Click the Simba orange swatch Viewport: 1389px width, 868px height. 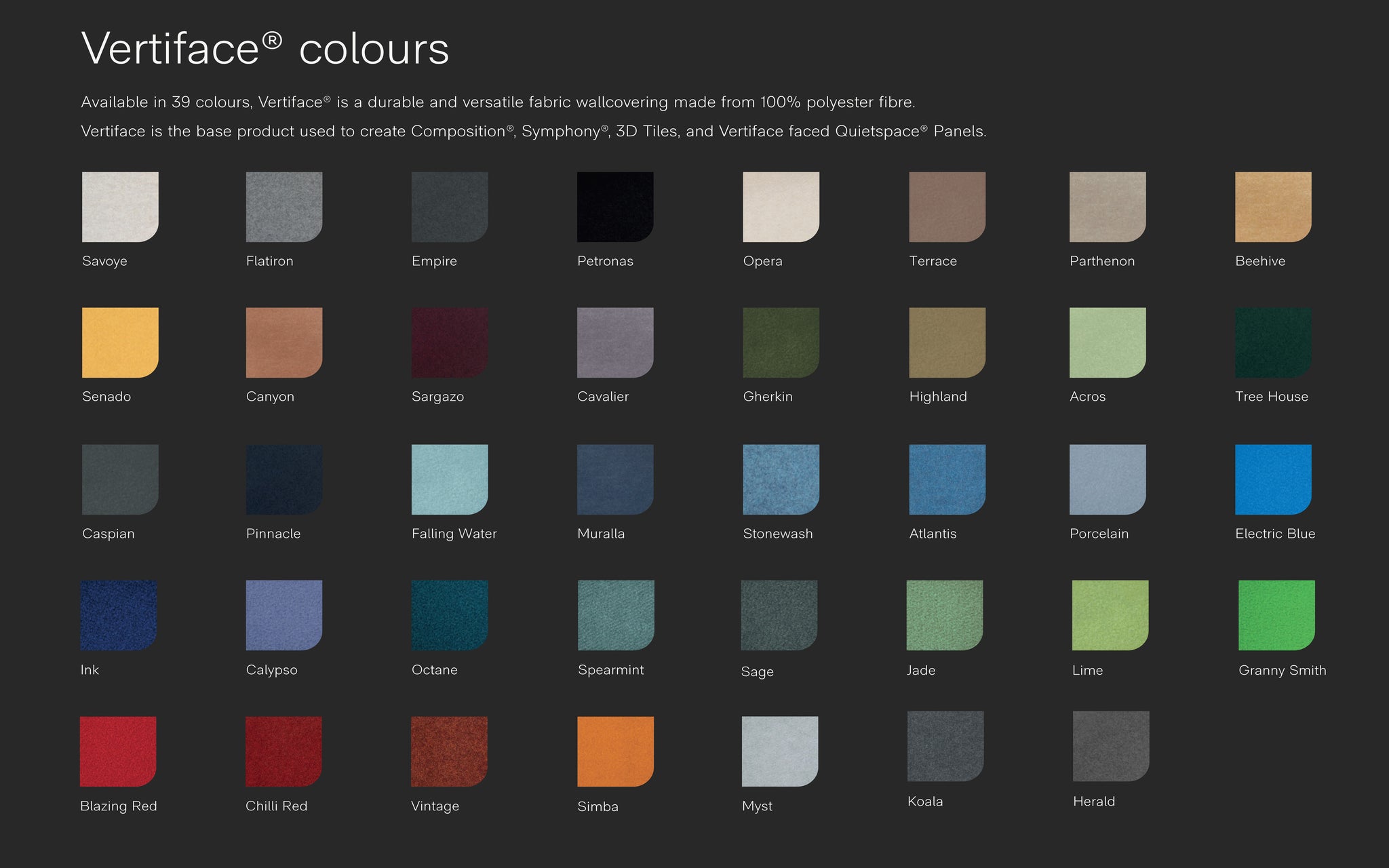pos(615,751)
